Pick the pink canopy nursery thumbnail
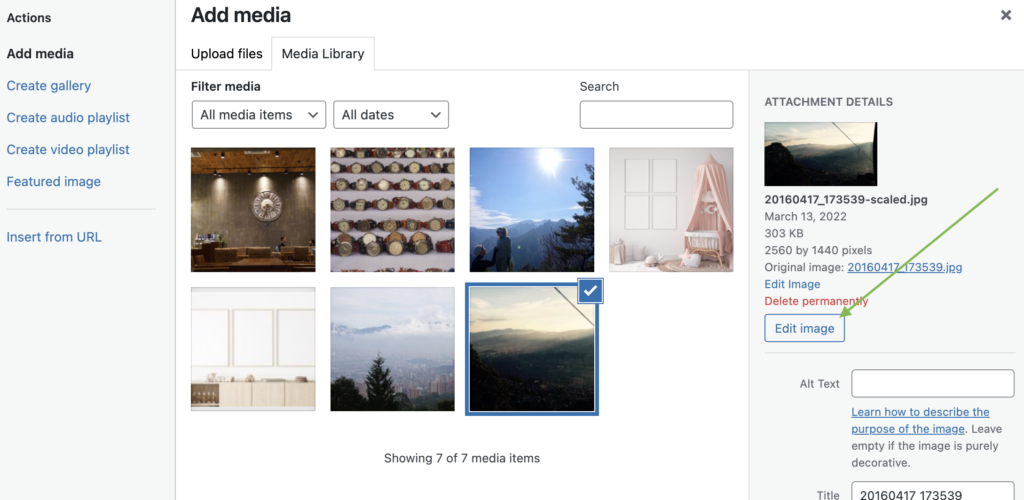 [671, 210]
